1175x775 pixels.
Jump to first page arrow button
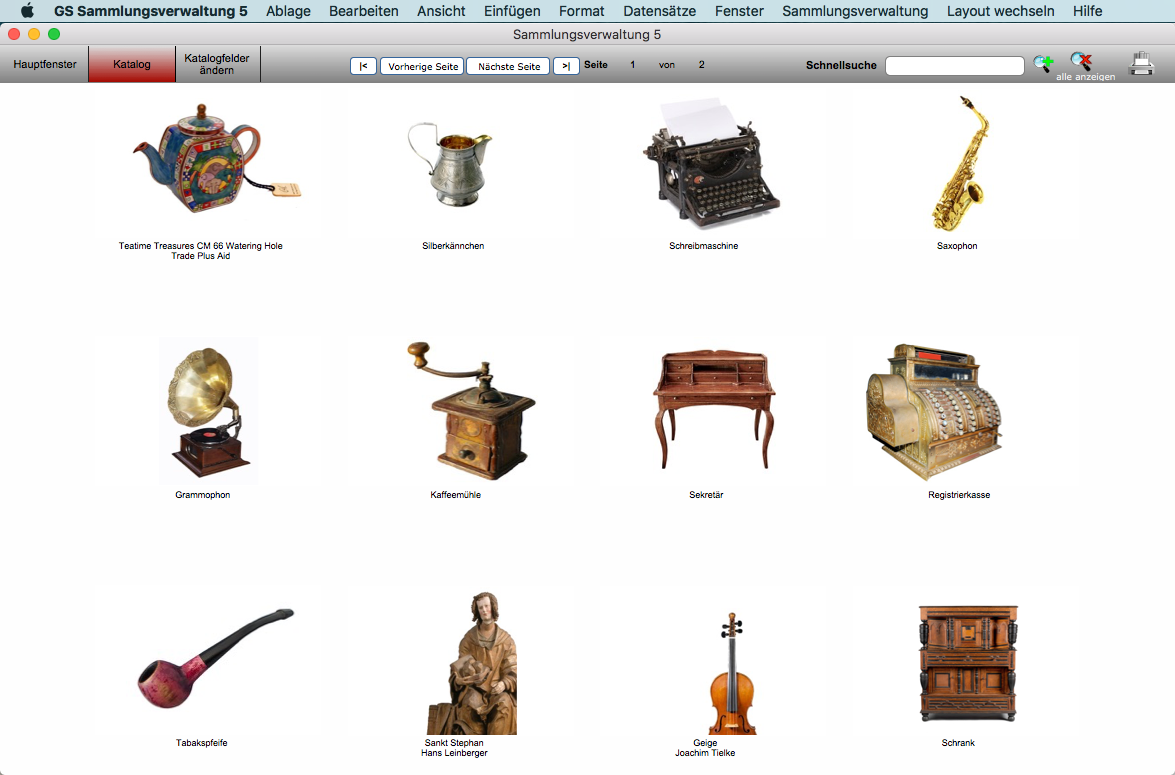pos(363,66)
